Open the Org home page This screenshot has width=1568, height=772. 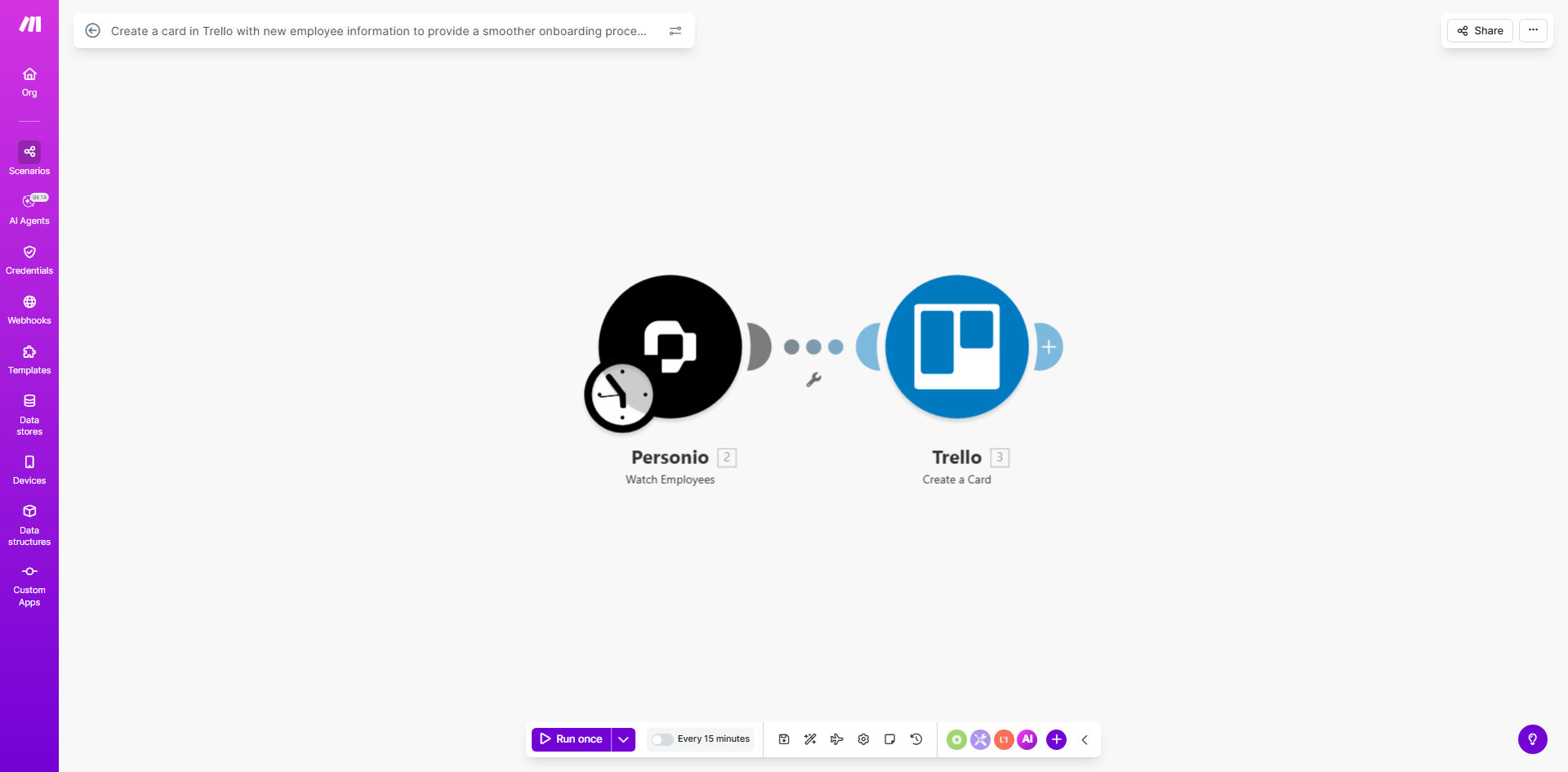pyautogui.click(x=29, y=83)
